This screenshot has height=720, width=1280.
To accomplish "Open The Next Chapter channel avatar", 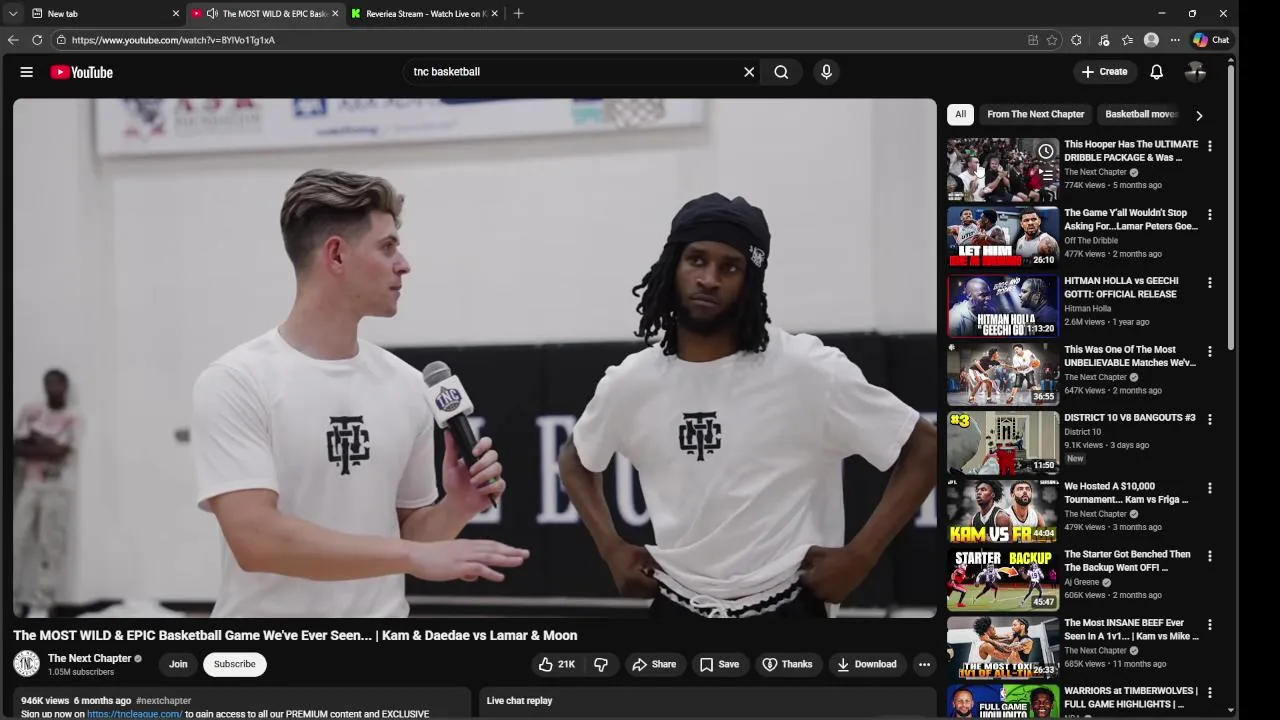I will (26, 664).
